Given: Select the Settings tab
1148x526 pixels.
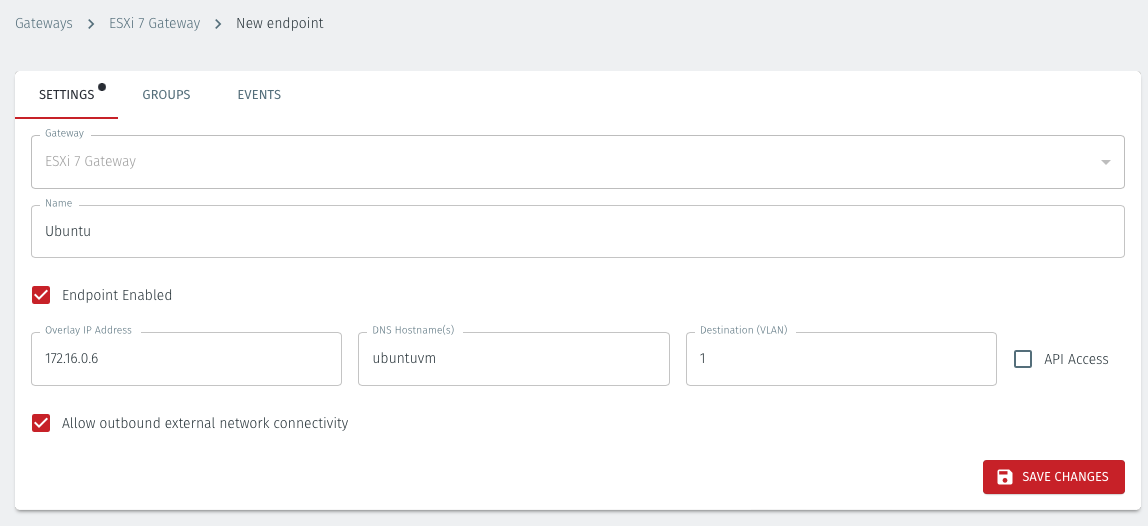Looking at the screenshot, I should (66, 95).
